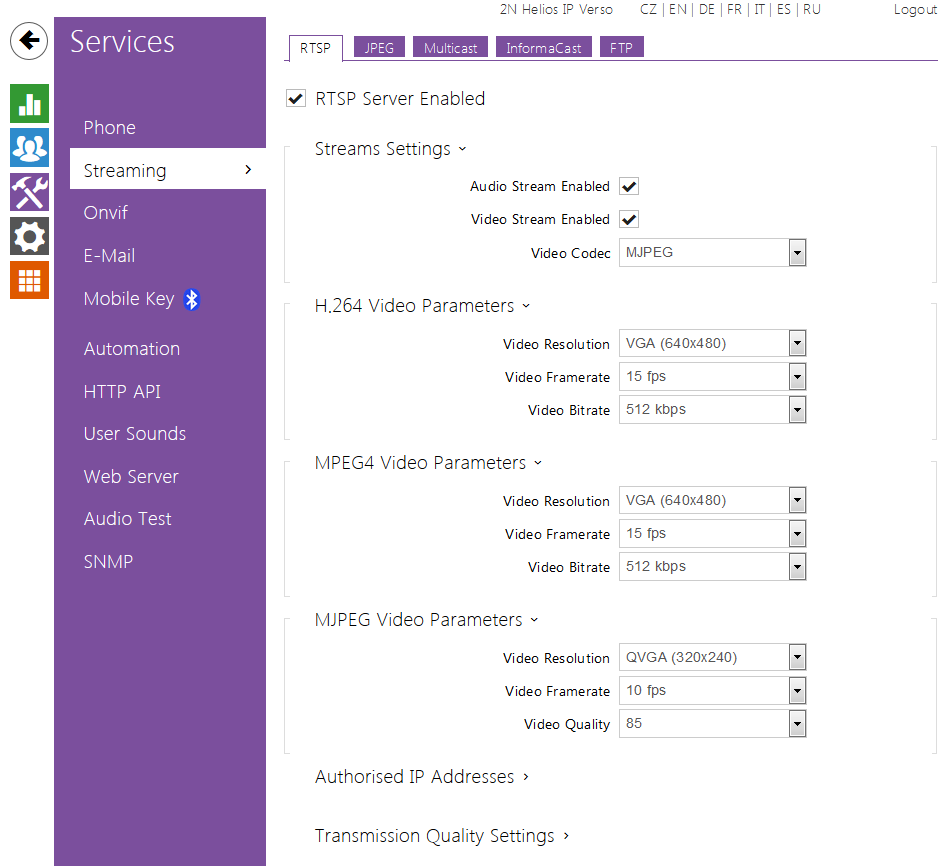
Task: Open the orange grid icon
Action: tap(30, 280)
